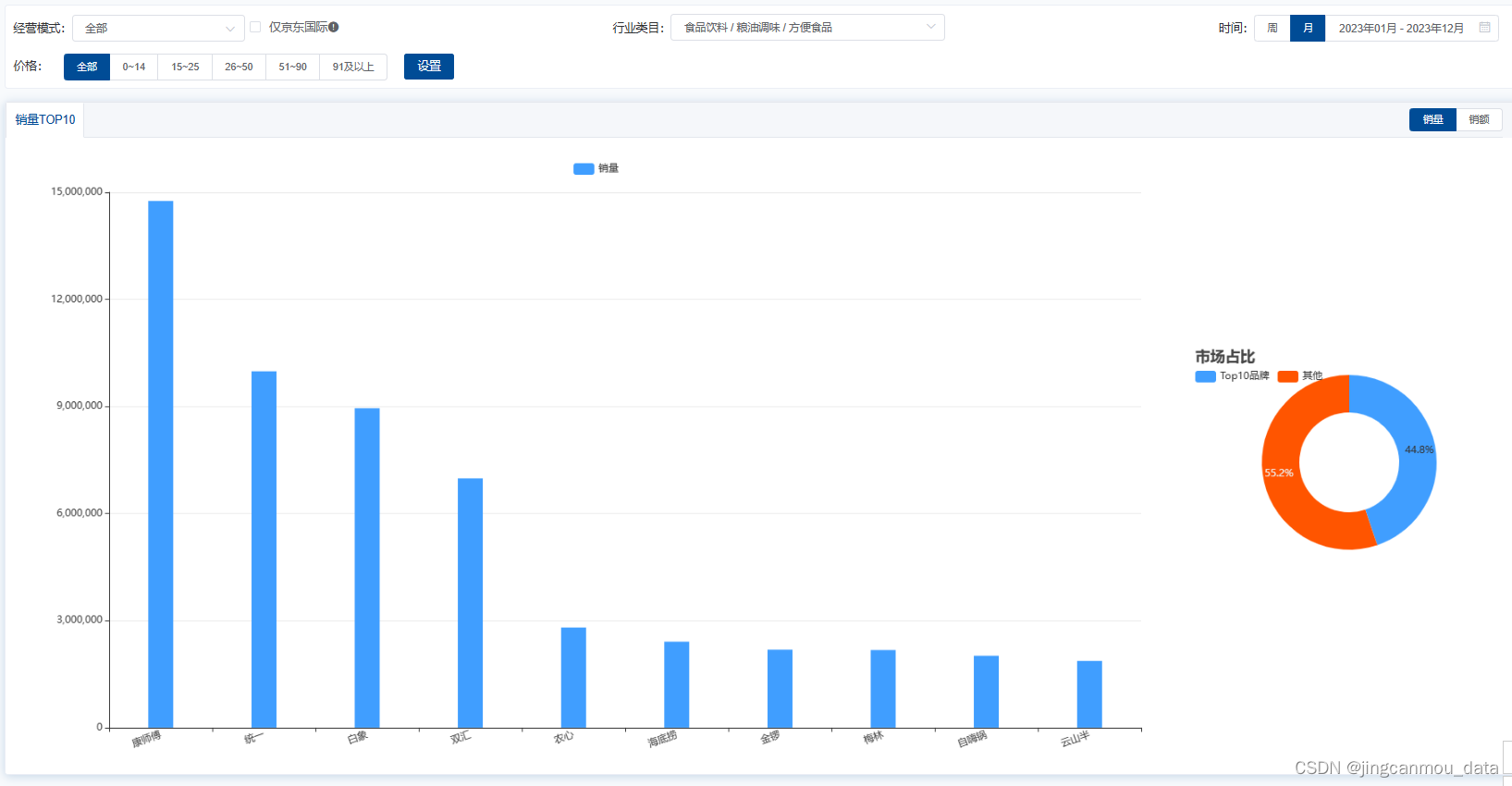Viewport: 1512px width, 786px height.
Task: Click the 康师傅 x-axis label
Action: click(146, 739)
